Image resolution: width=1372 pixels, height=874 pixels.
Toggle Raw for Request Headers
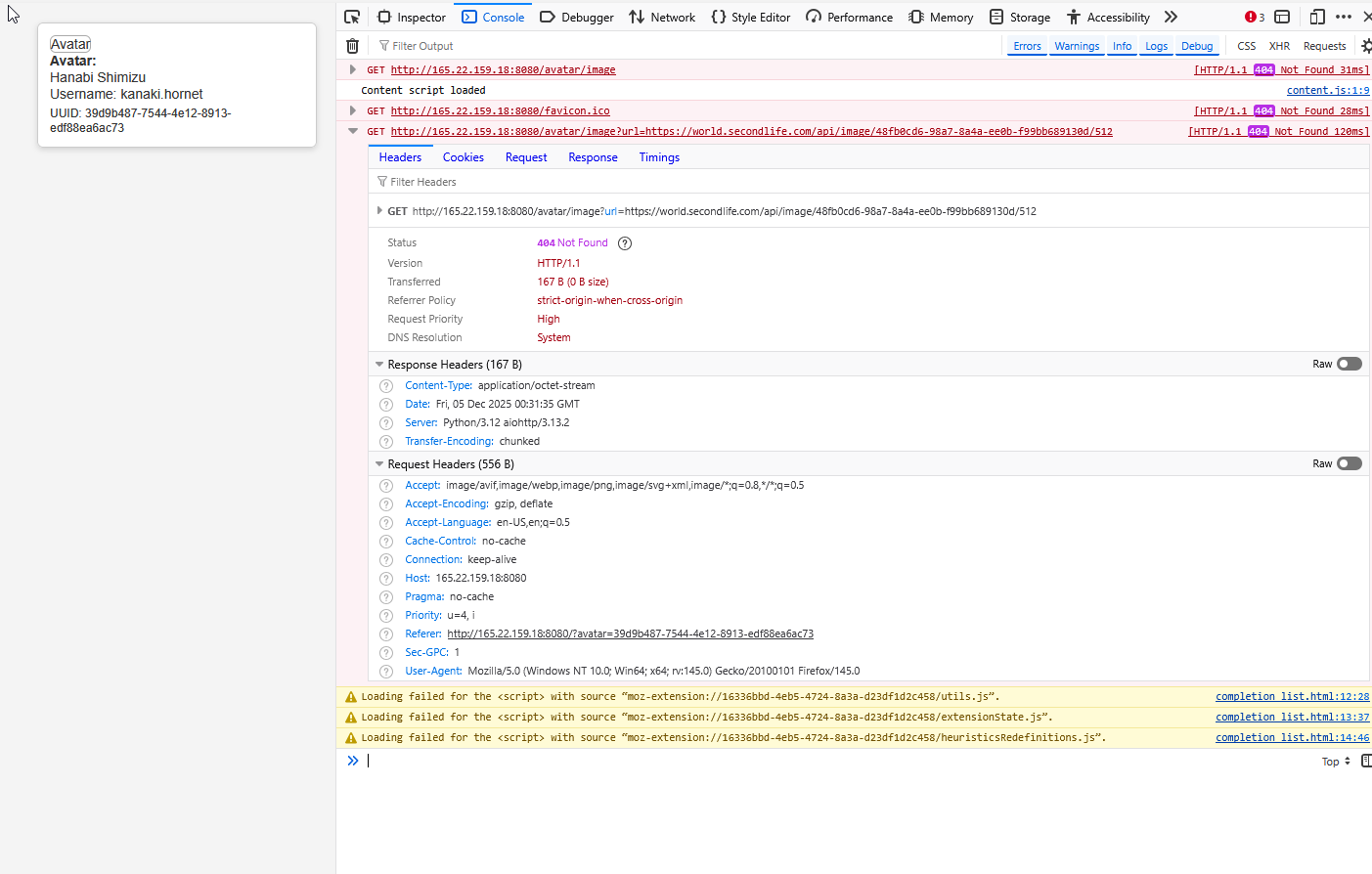click(1349, 463)
